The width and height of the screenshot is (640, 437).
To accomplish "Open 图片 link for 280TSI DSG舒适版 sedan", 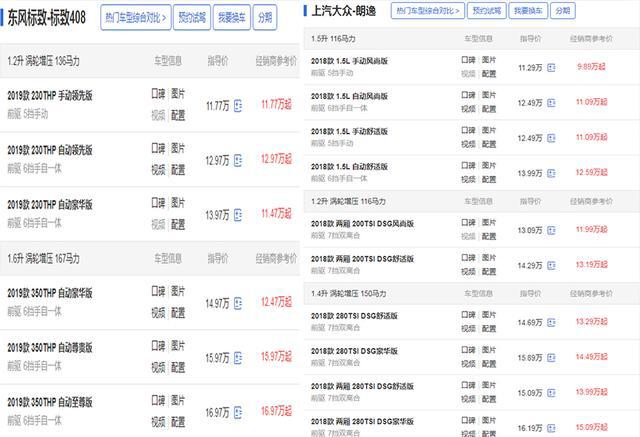I will tap(489, 315).
